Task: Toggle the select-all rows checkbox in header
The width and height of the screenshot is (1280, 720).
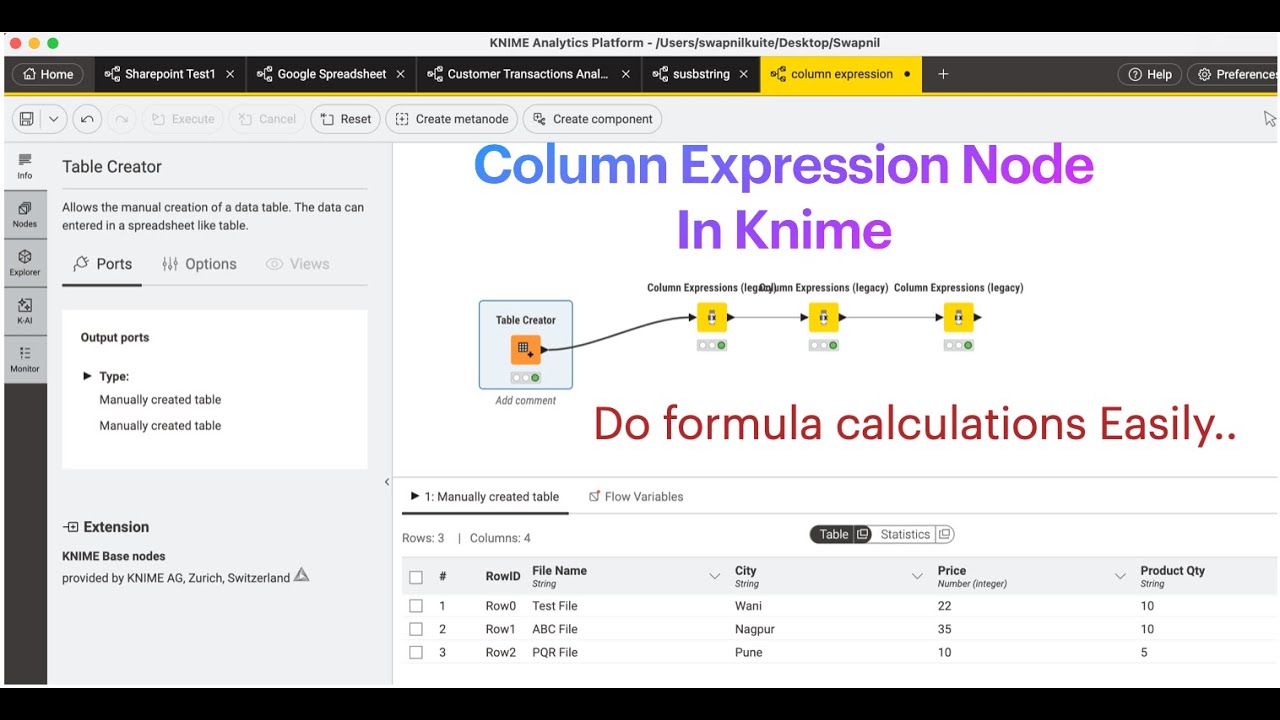Action: [416, 577]
